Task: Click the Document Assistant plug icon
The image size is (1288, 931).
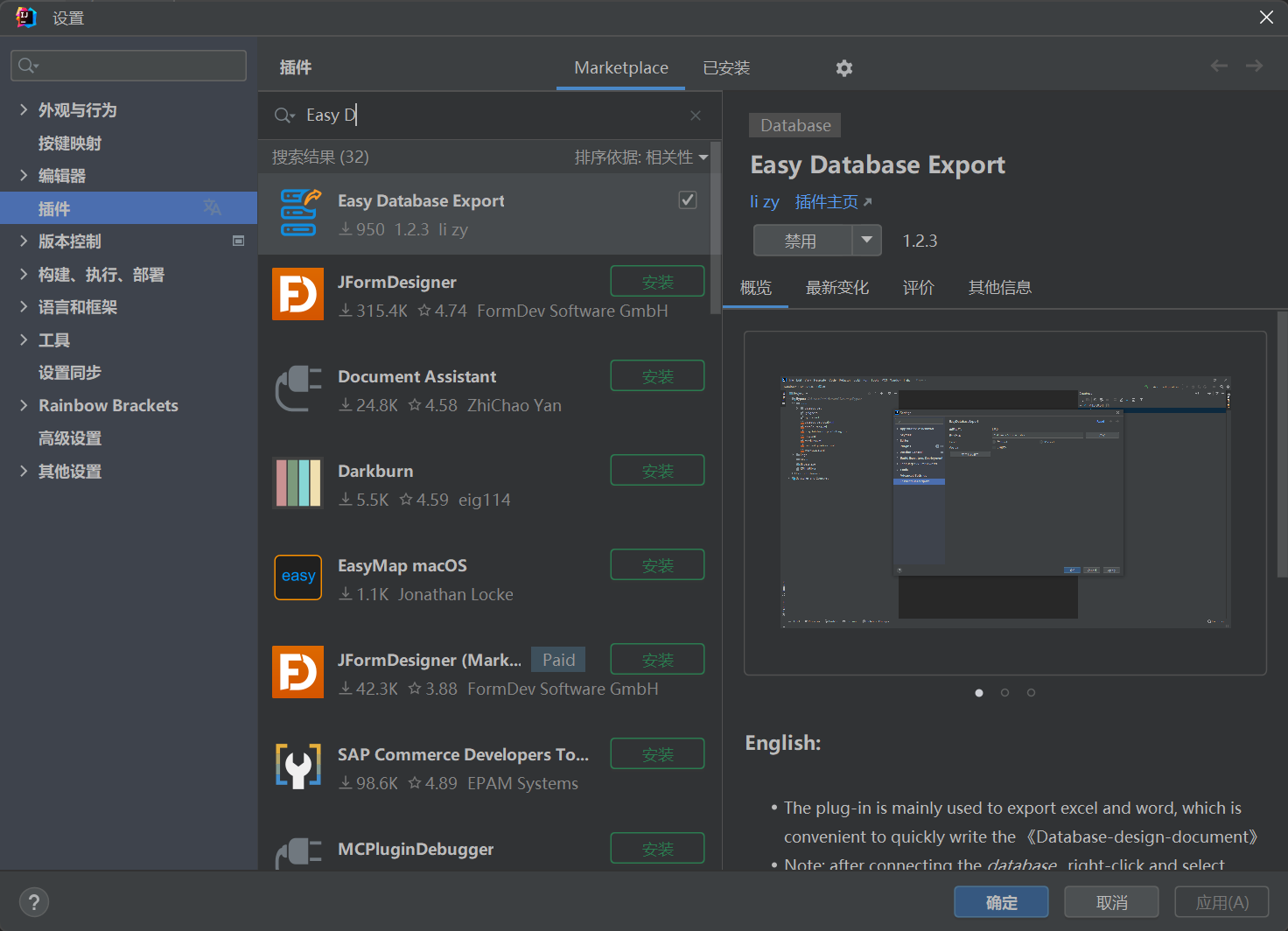Action: (x=298, y=388)
